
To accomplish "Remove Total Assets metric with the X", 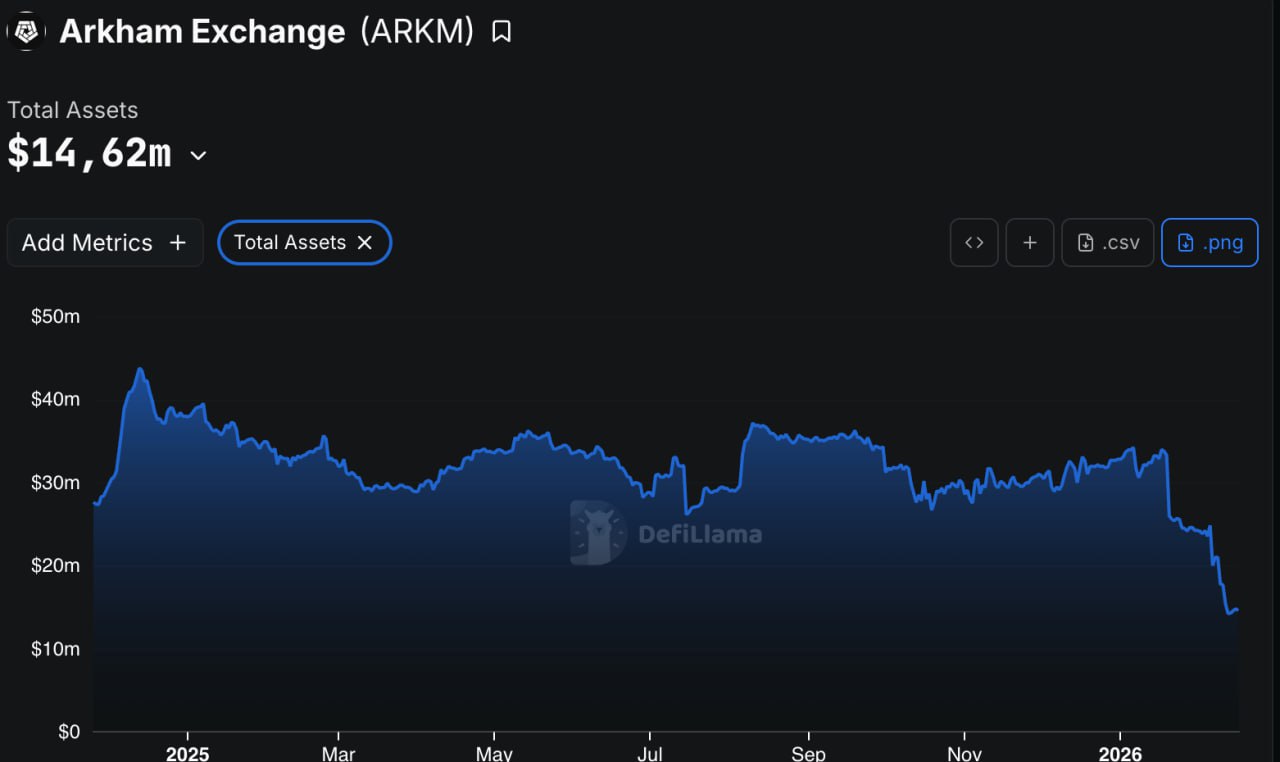I will (365, 243).
